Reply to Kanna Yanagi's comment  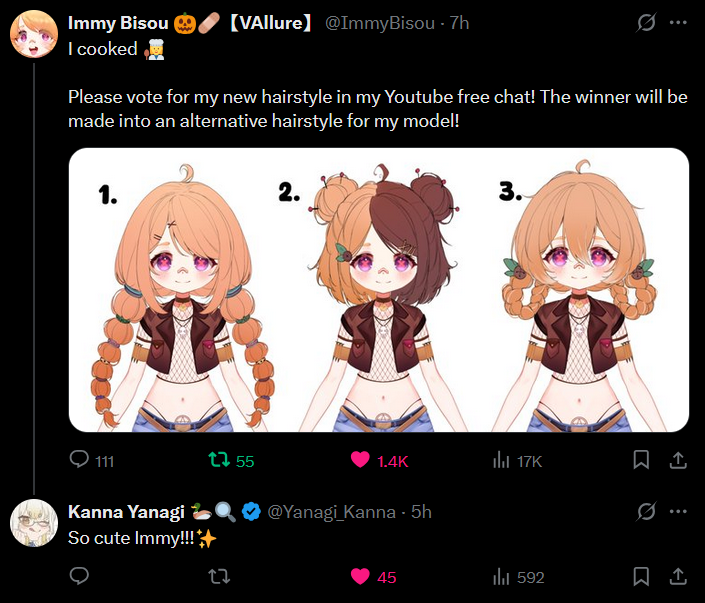point(80,576)
